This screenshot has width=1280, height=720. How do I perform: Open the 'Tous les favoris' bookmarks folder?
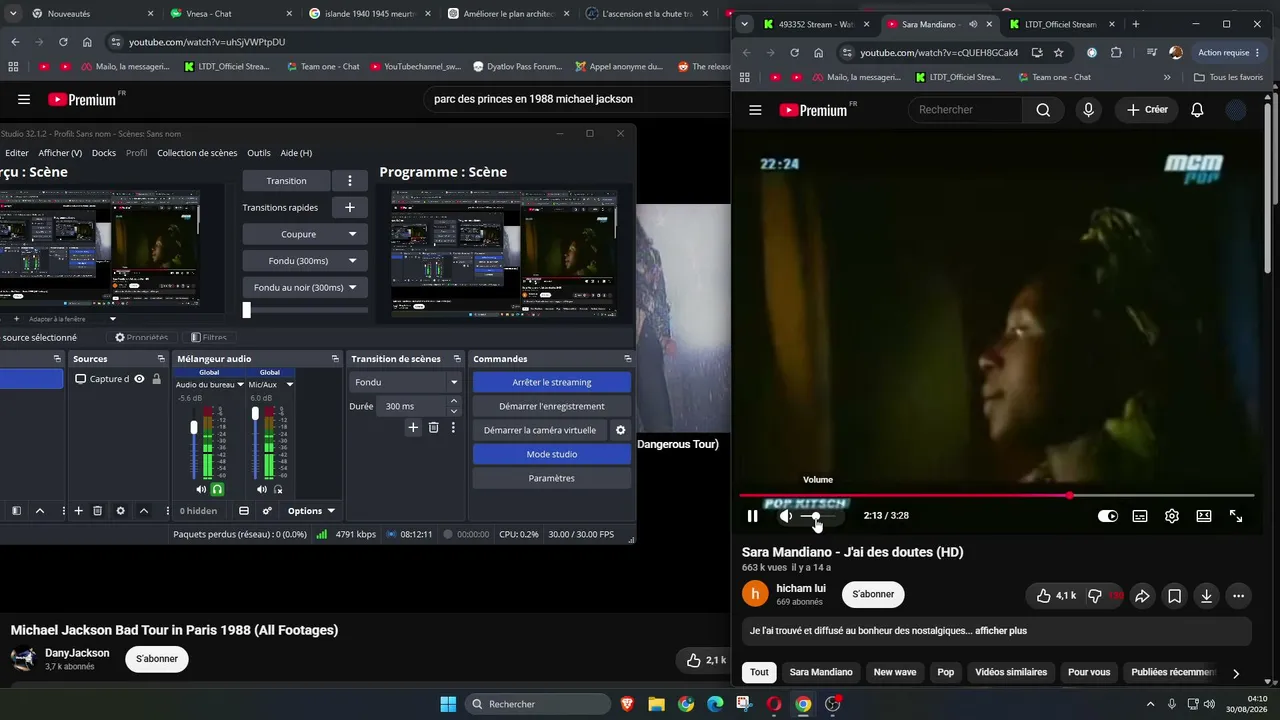click(1228, 77)
